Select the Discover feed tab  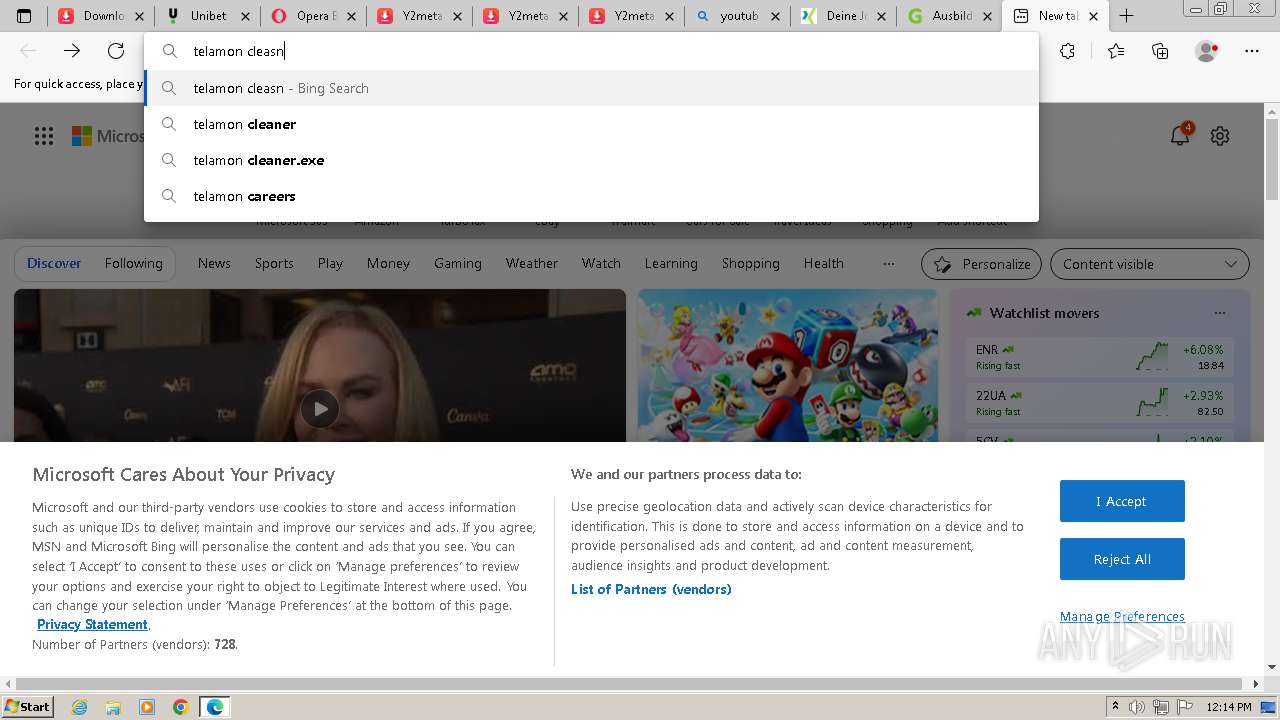coord(54,264)
